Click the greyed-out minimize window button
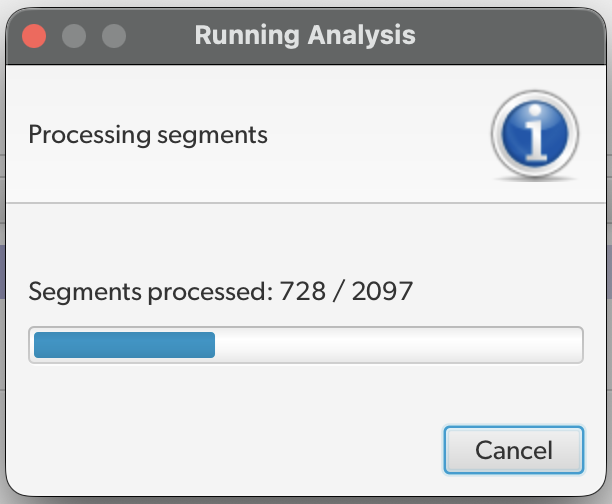Screen dimensions: 612x504 pyautogui.click(x=74, y=36)
